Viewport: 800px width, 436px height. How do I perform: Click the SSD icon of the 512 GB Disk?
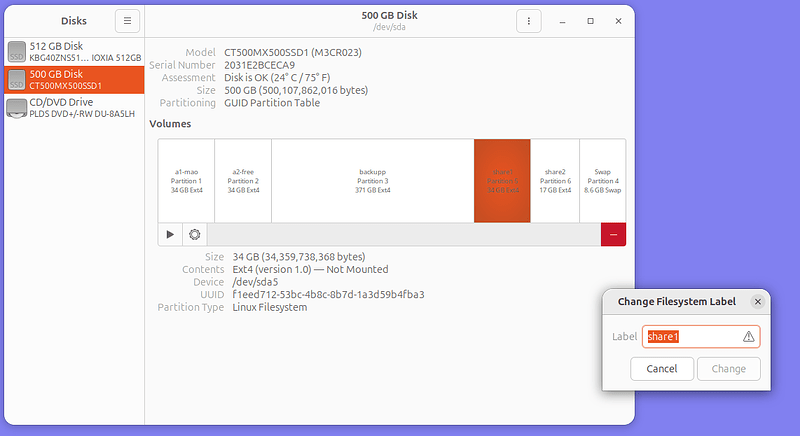pyautogui.click(x=17, y=52)
